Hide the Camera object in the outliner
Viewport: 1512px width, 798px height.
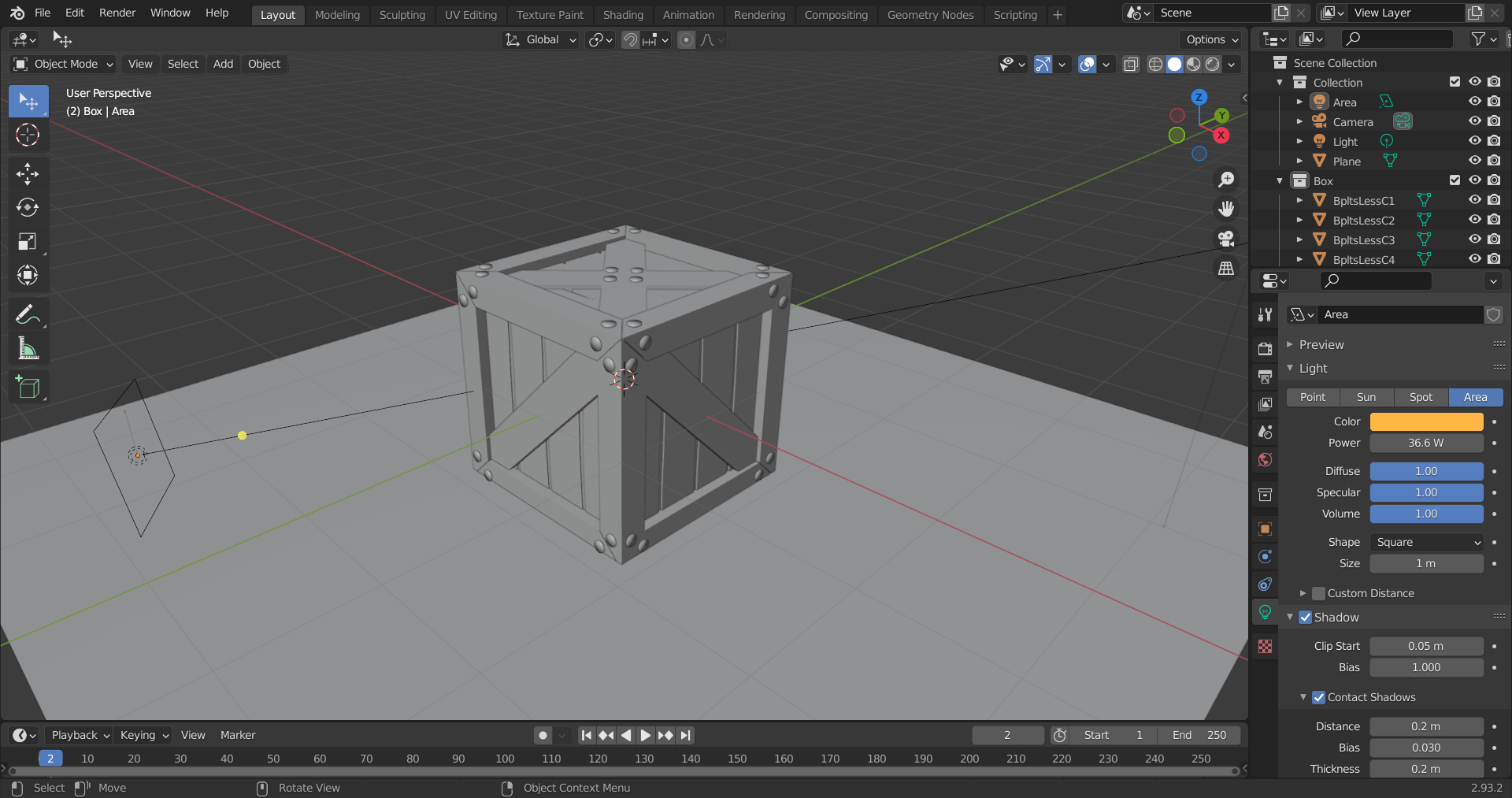[x=1474, y=121]
